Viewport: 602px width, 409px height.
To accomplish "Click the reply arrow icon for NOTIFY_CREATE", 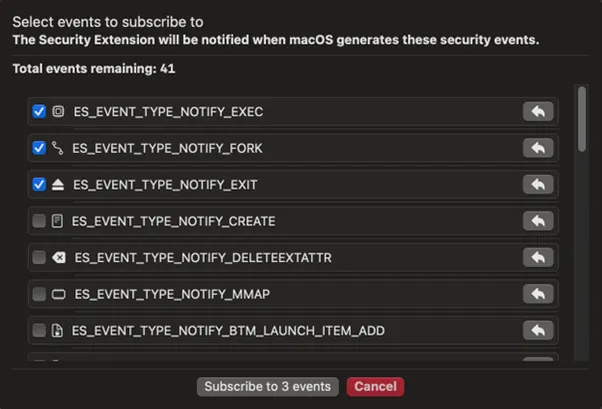I will coord(538,221).
